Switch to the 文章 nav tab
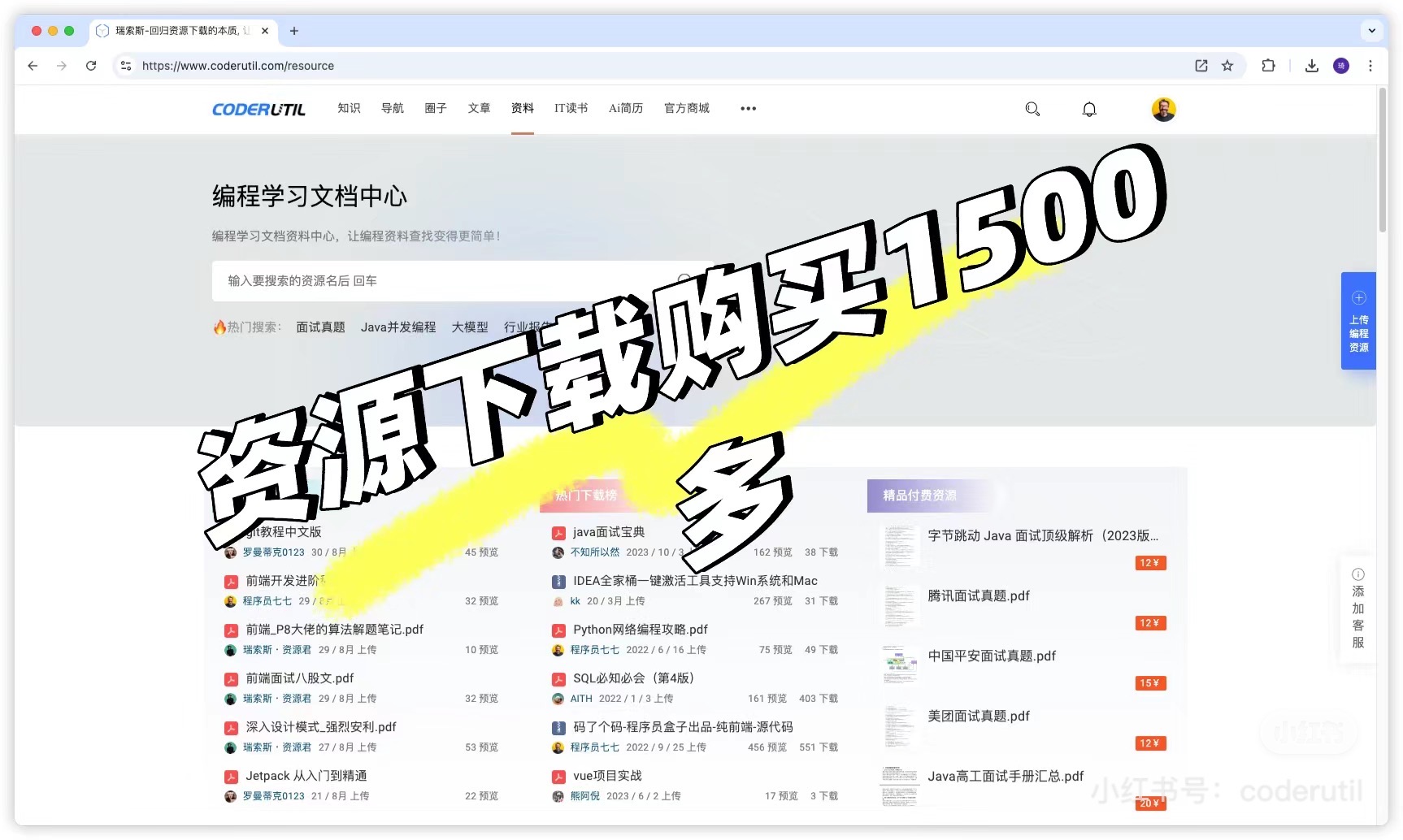This screenshot has height=840, width=1403. [479, 109]
